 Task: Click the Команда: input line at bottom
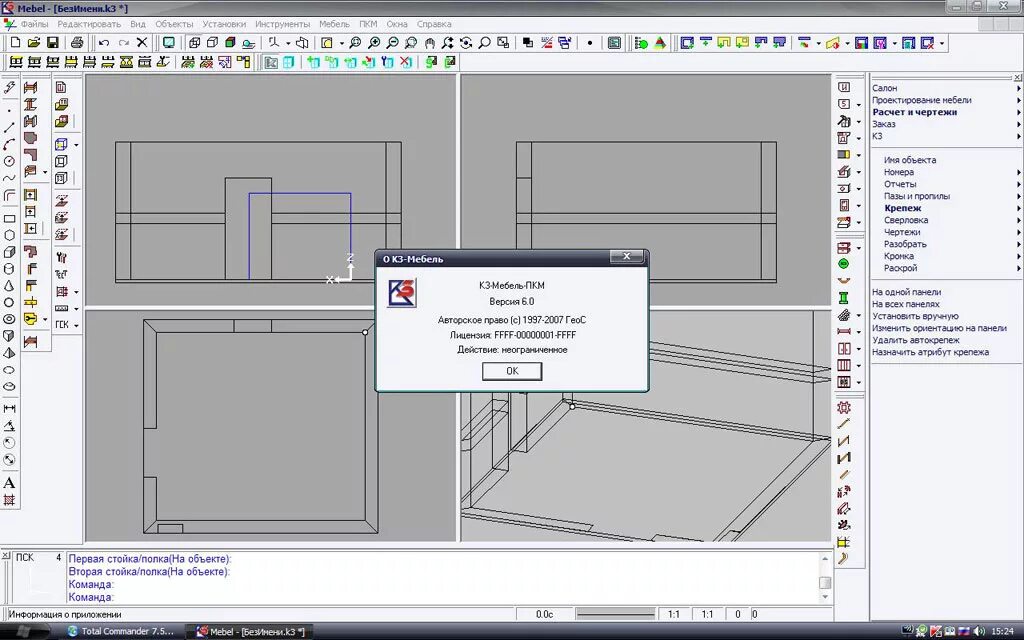coord(91,597)
